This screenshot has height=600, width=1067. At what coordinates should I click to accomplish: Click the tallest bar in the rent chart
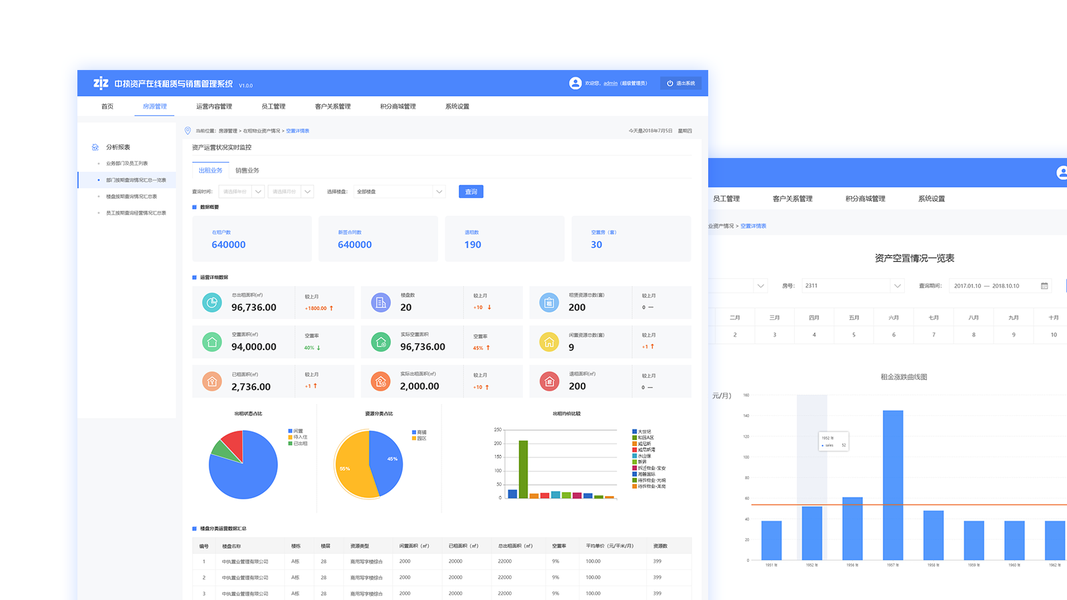(x=893, y=485)
